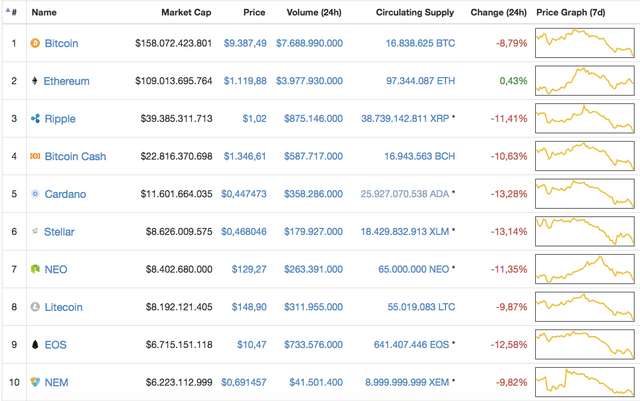Click the Stellar rocket logo icon

[x=35, y=232]
